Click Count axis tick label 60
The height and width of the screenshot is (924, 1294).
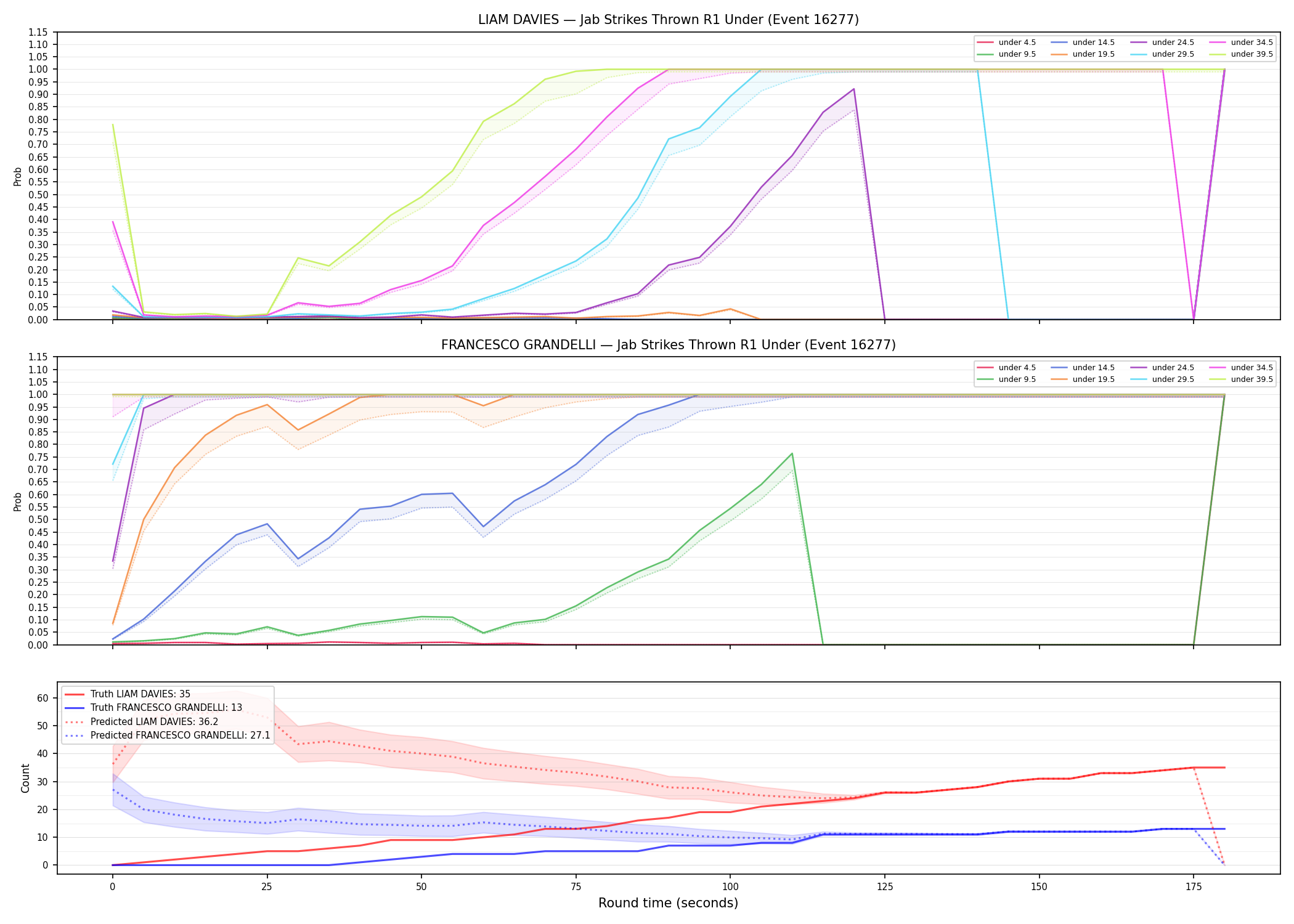[43, 698]
